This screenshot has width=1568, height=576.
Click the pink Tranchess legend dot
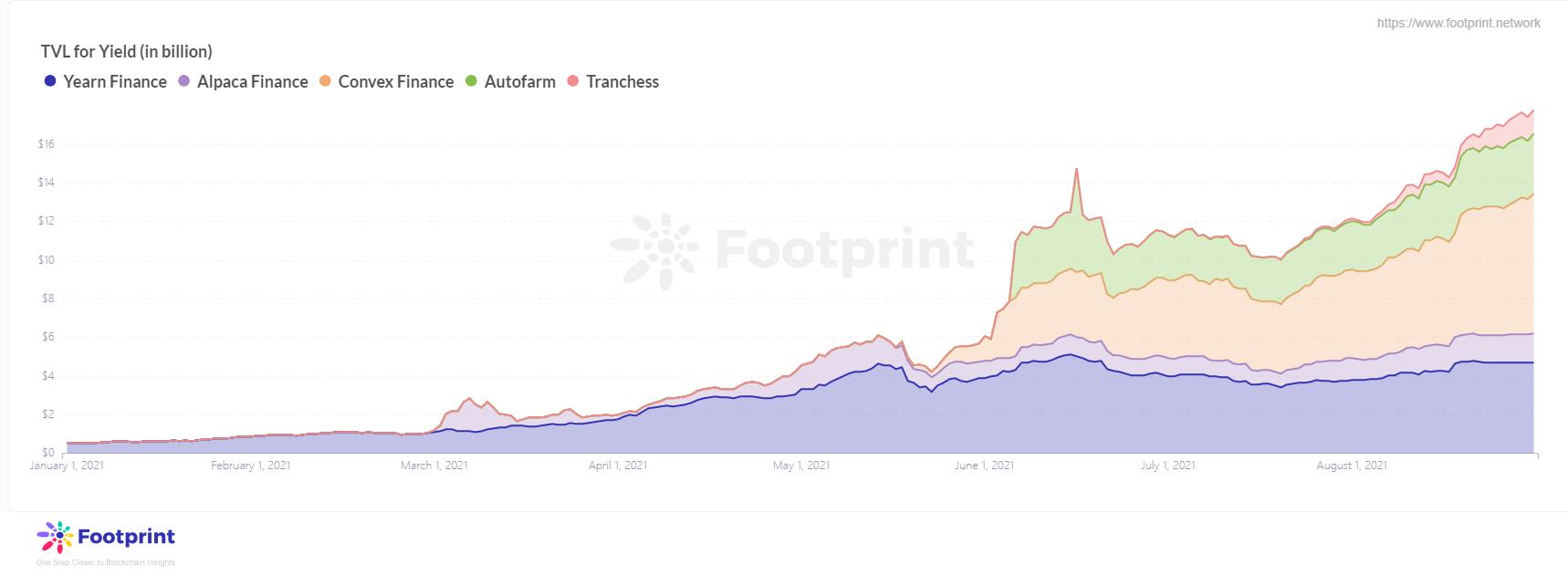point(573,81)
